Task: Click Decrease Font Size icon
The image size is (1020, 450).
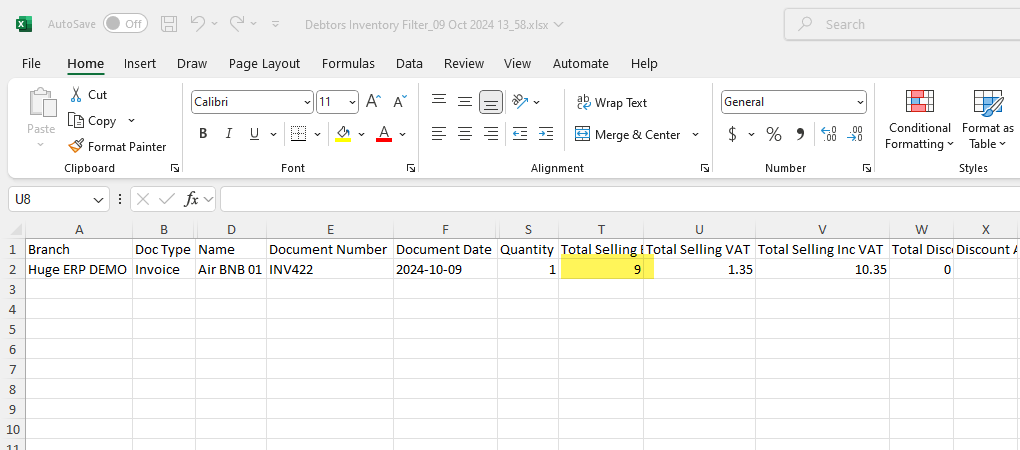Action: click(x=399, y=101)
